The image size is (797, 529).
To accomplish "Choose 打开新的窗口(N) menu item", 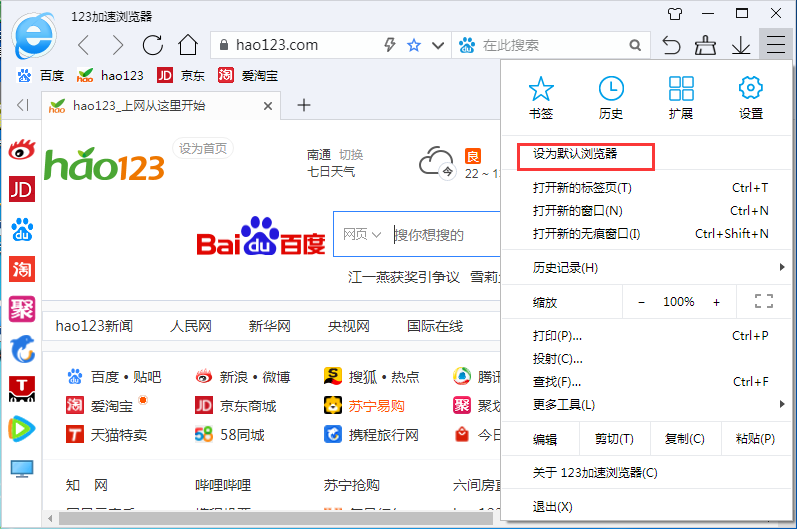I will coord(647,211).
